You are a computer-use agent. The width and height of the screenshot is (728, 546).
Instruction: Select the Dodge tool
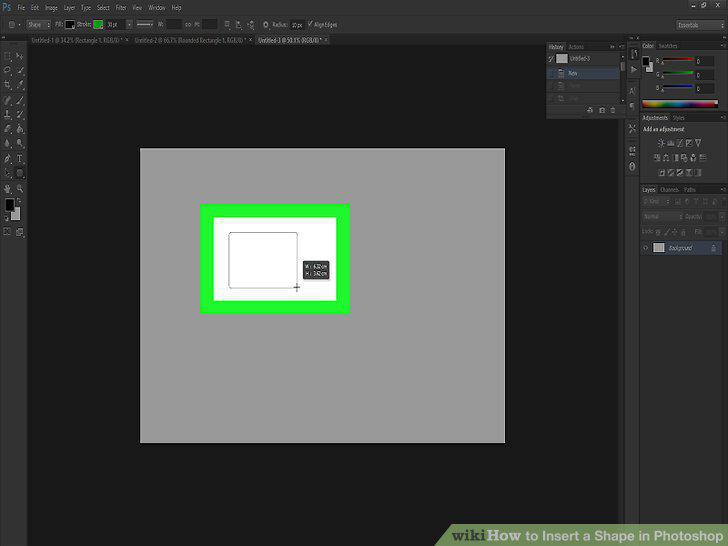[20, 143]
